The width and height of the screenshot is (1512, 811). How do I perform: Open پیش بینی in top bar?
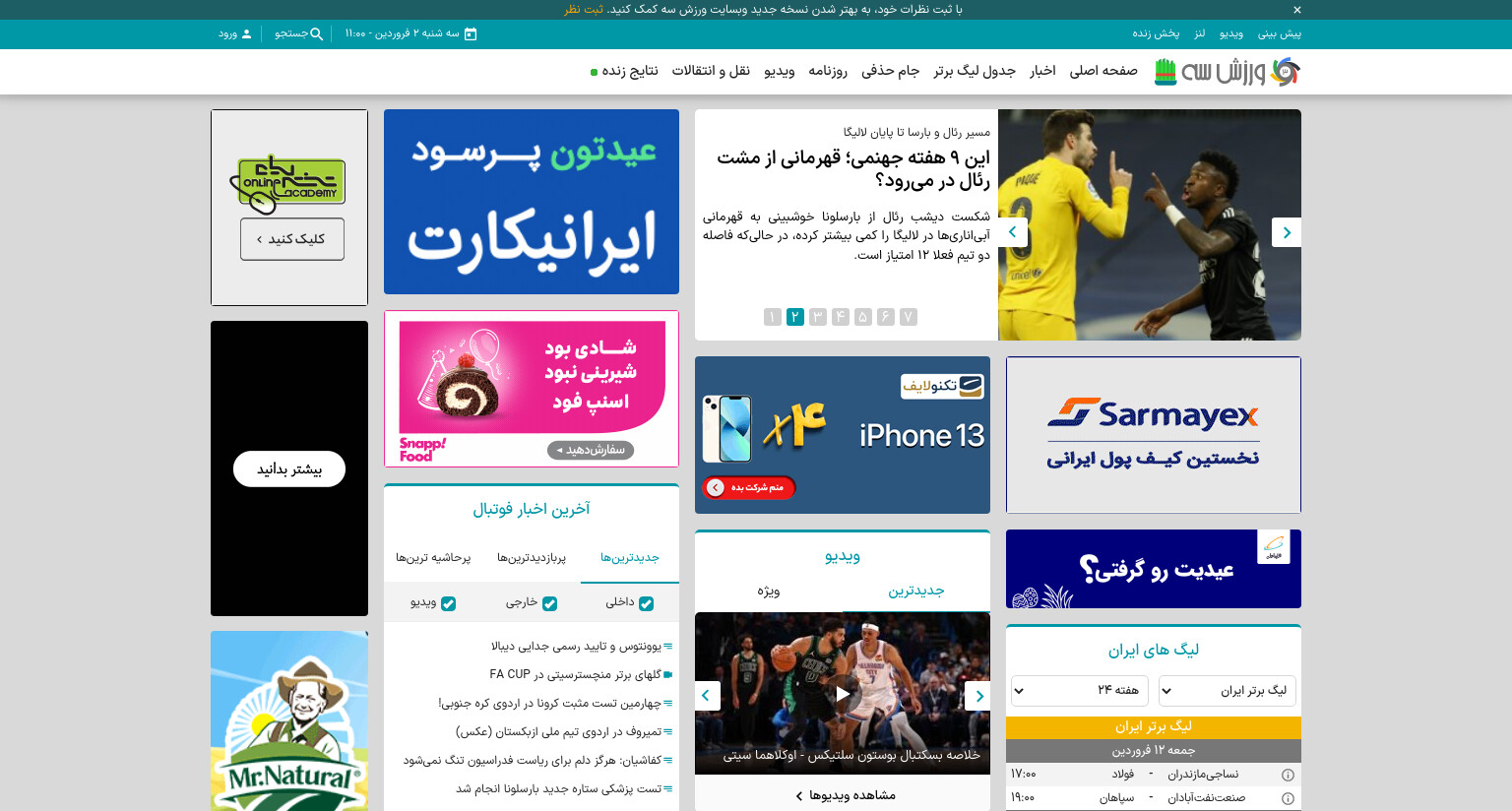coord(1279,33)
